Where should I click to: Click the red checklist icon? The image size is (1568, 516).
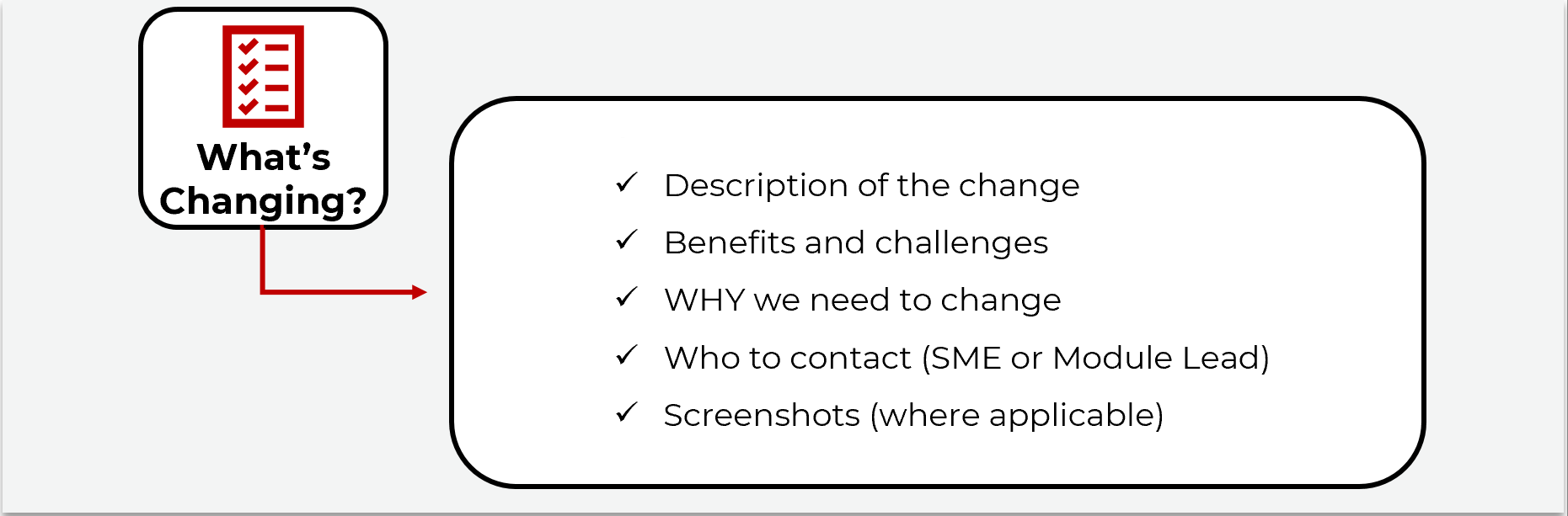263,76
